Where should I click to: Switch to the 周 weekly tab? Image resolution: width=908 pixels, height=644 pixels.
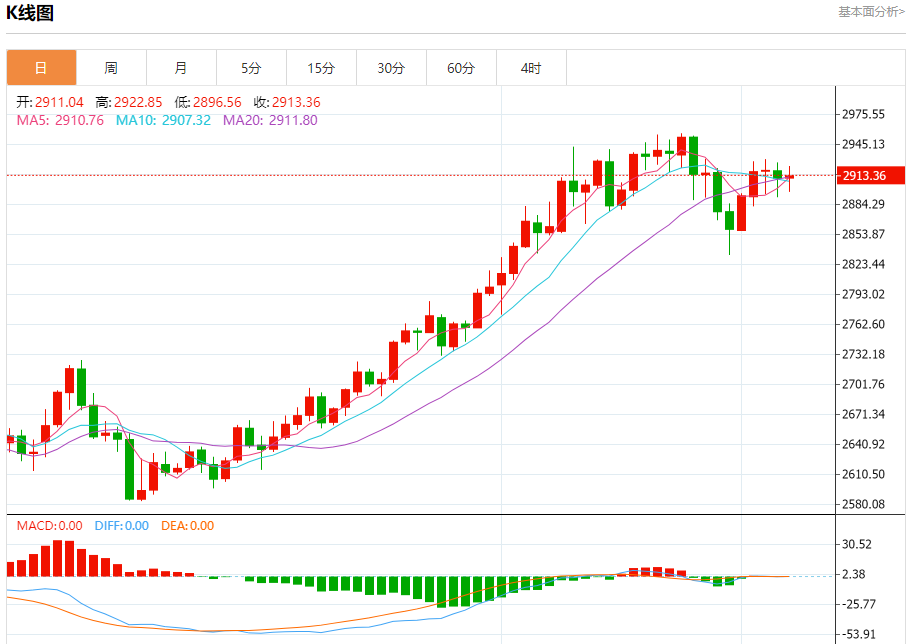[111, 68]
